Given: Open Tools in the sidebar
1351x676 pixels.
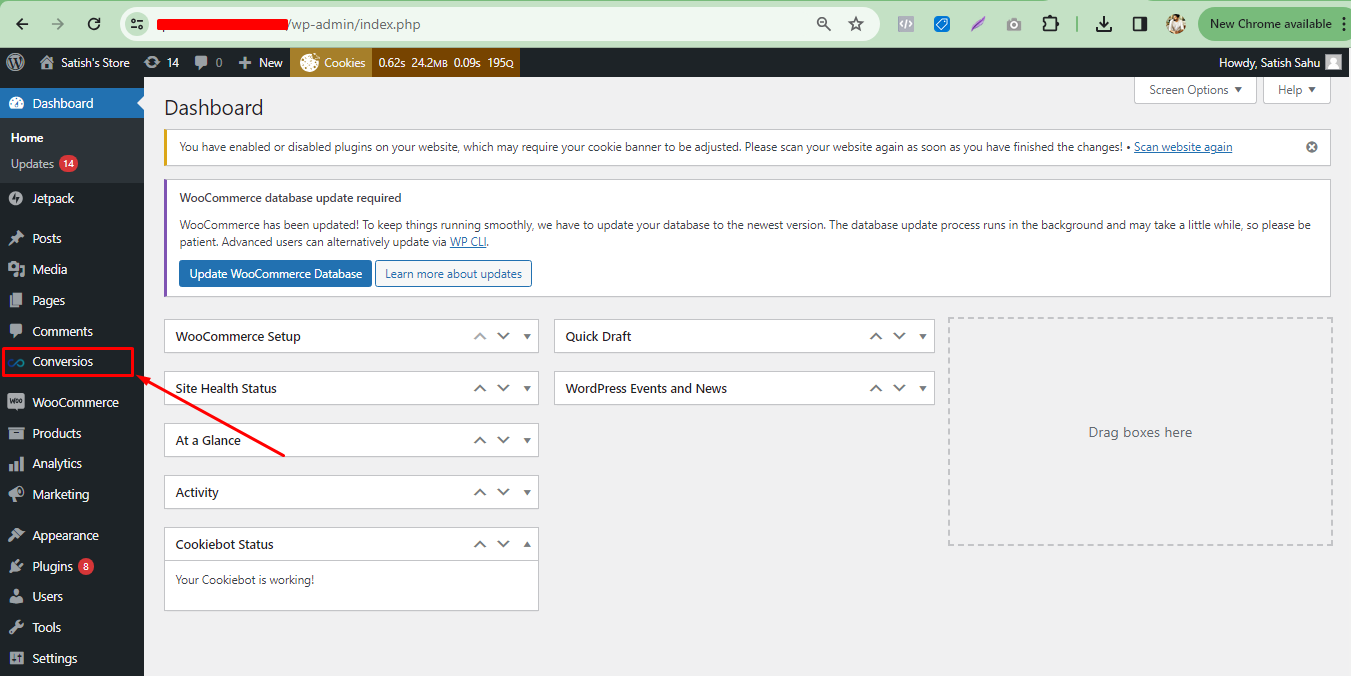Looking at the screenshot, I should (x=72, y=627).
